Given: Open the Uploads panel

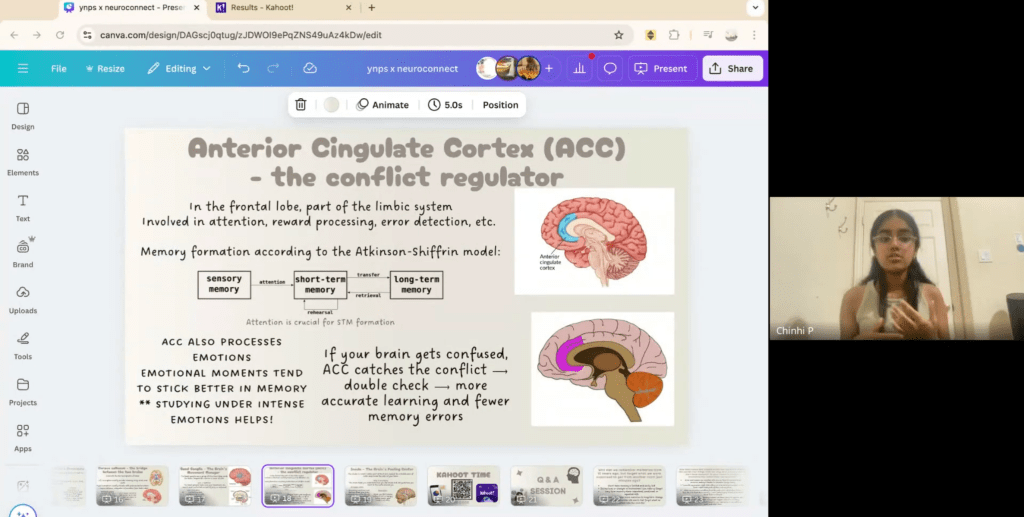Looking at the screenshot, I should click(x=23, y=298).
